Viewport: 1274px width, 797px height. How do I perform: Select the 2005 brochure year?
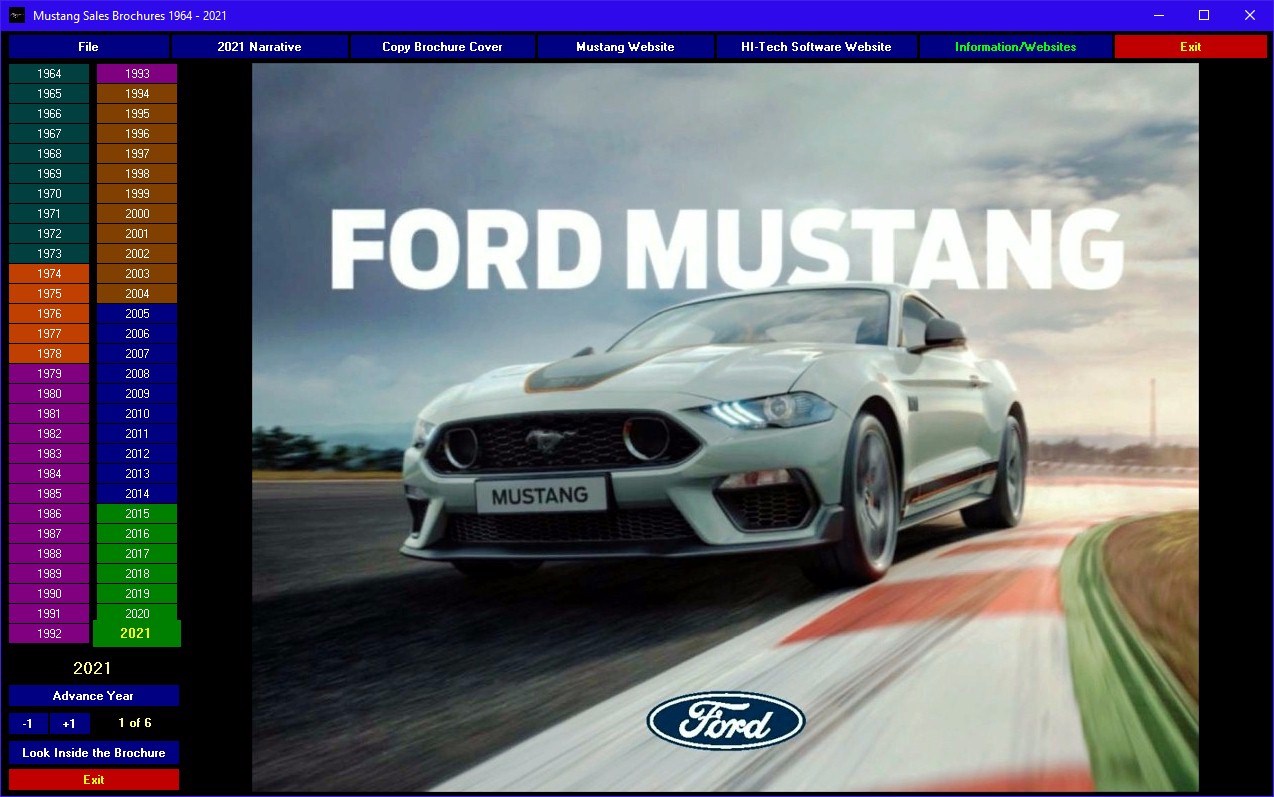point(137,314)
